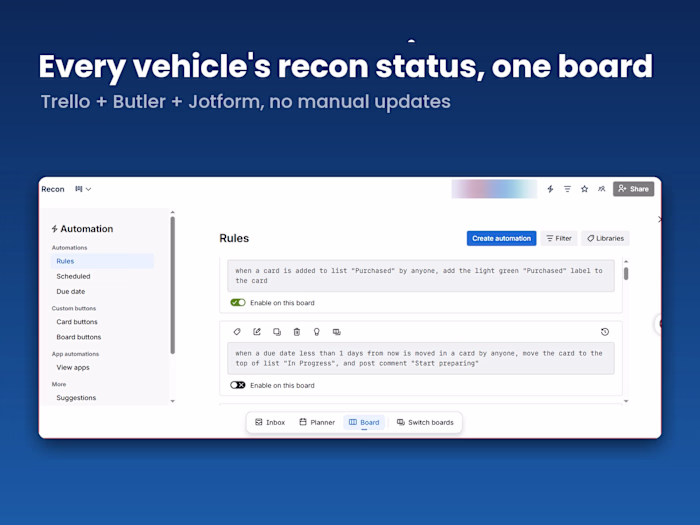The height and width of the screenshot is (525, 700).
Task: Click the header filter lines icon
Action: [x=567, y=189]
